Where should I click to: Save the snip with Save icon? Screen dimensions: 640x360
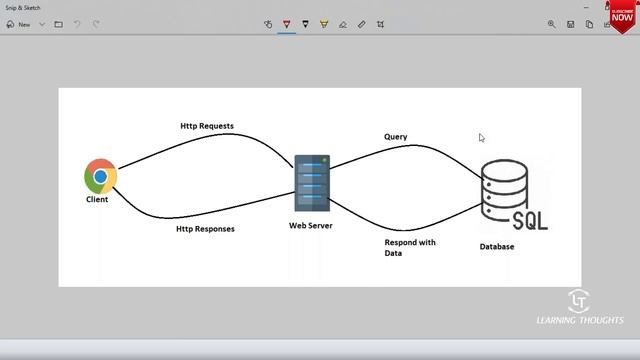tap(571, 24)
